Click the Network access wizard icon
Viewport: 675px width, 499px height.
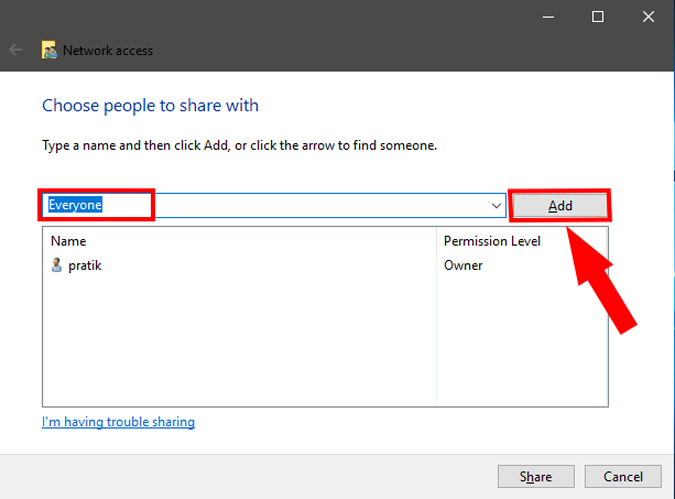49,50
